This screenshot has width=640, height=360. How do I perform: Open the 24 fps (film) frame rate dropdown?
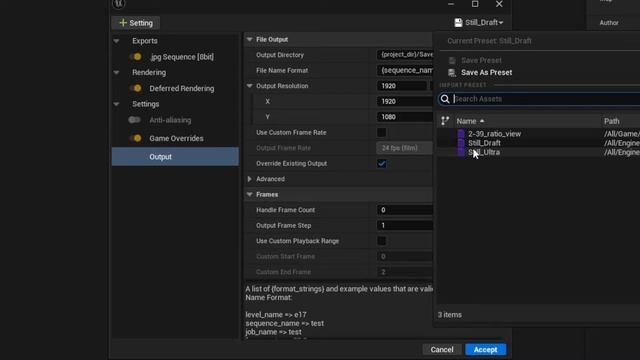tap(404, 148)
